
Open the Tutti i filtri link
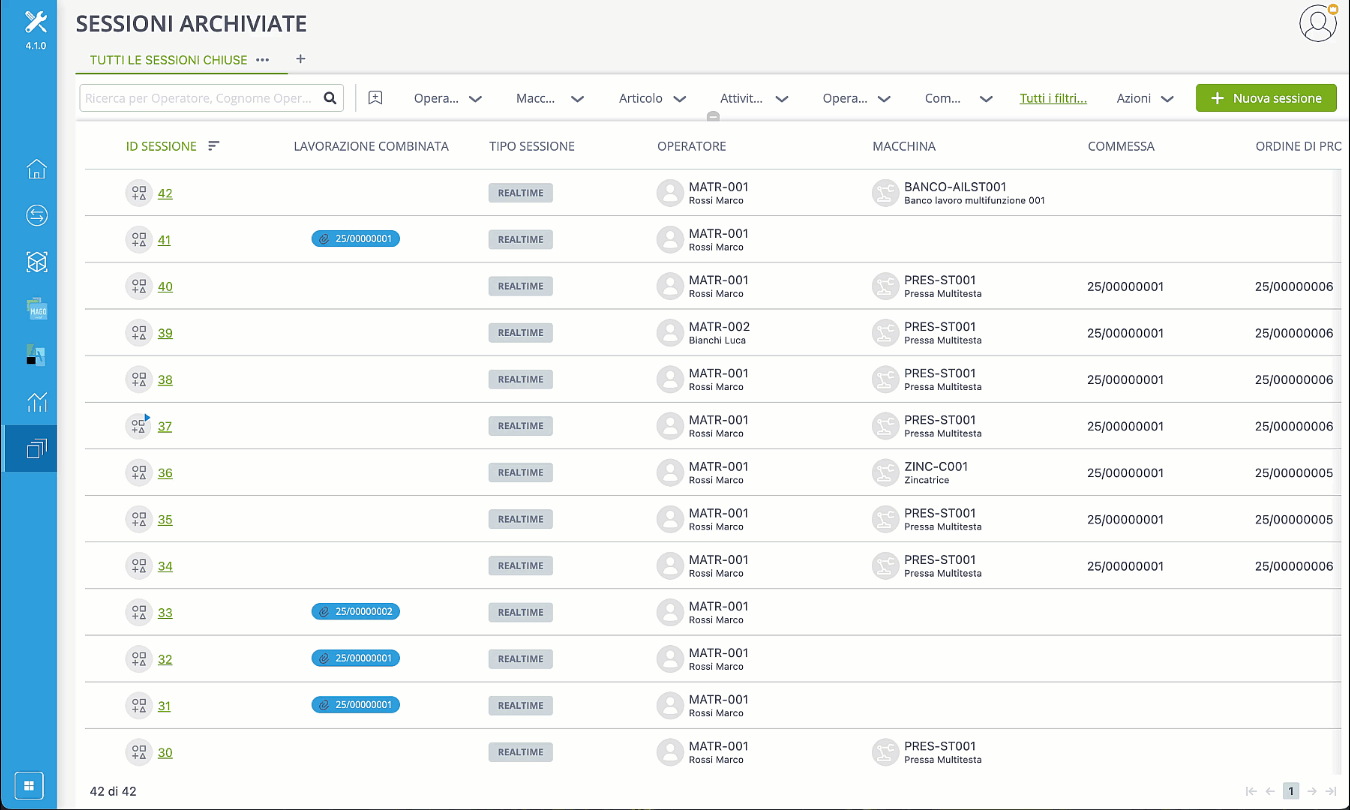tap(1053, 98)
